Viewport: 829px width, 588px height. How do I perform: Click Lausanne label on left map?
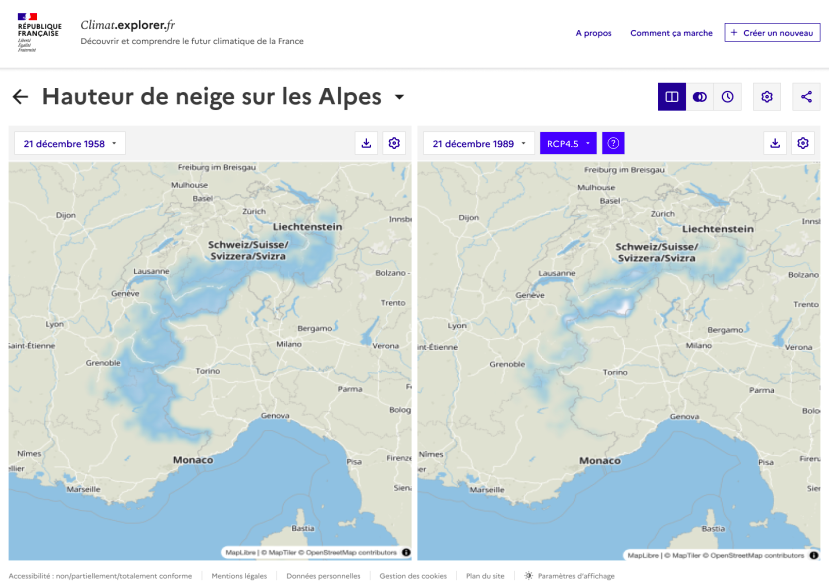pos(151,271)
